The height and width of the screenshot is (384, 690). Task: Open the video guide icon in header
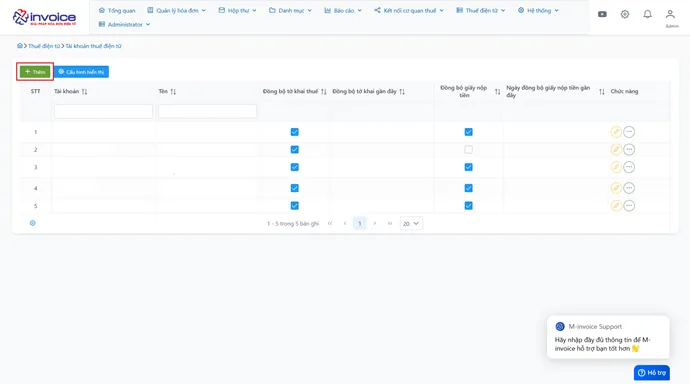602,14
